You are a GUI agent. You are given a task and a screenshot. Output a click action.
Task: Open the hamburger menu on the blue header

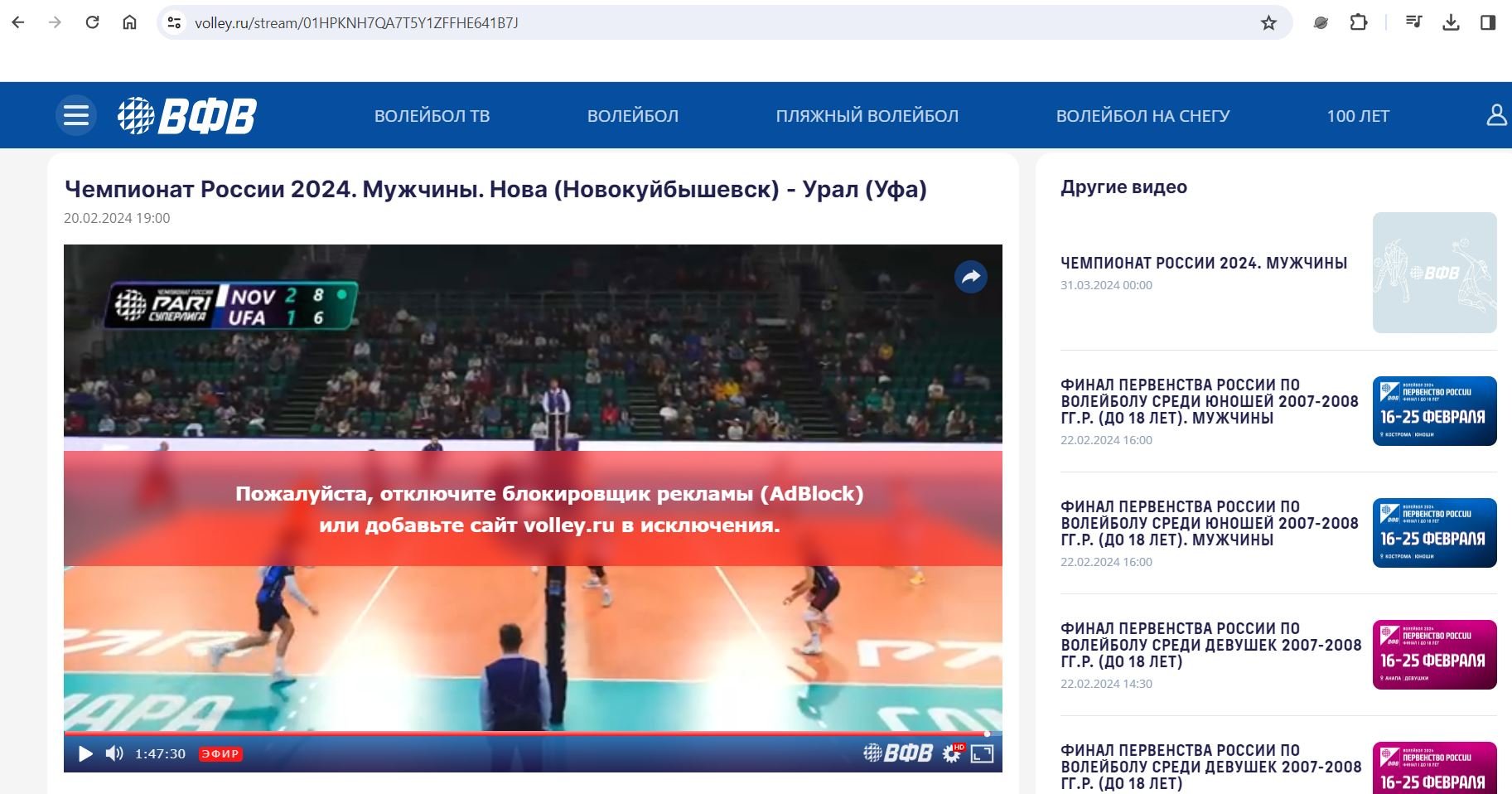[x=75, y=114]
